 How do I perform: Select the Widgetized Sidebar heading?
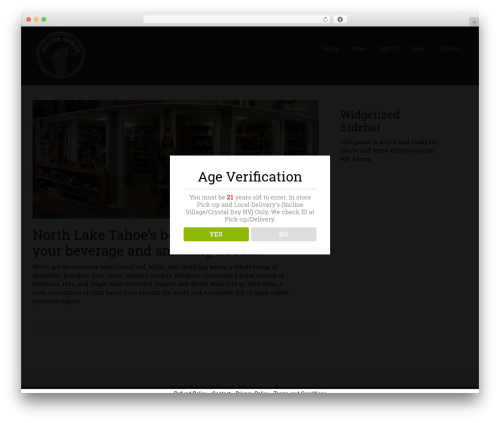370,121
